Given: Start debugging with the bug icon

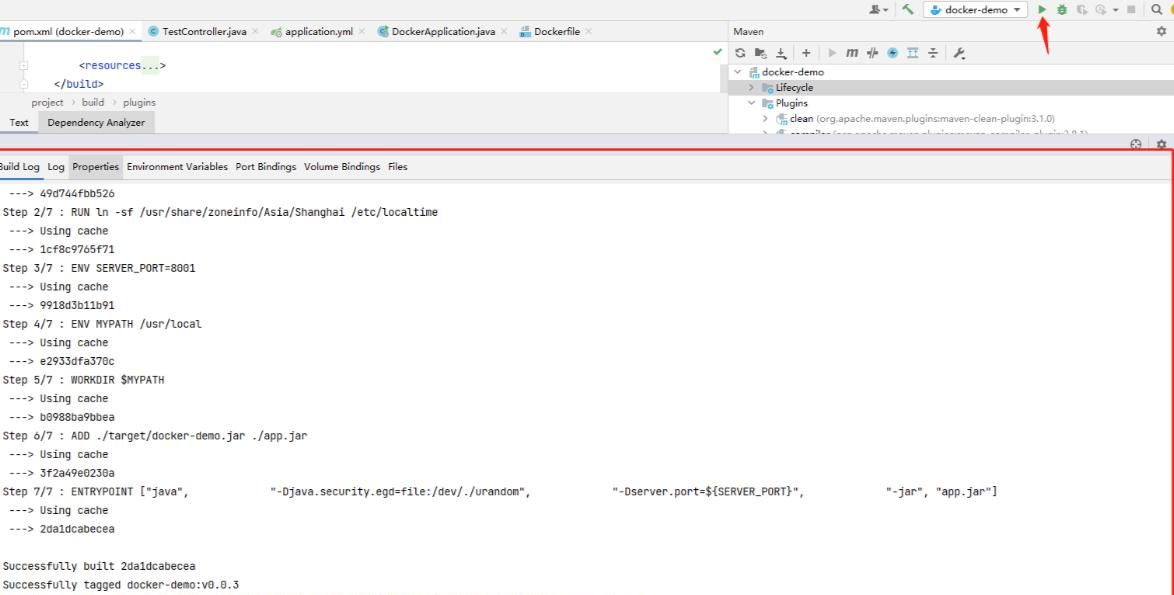Looking at the screenshot, I should (x=1062, y=10).
